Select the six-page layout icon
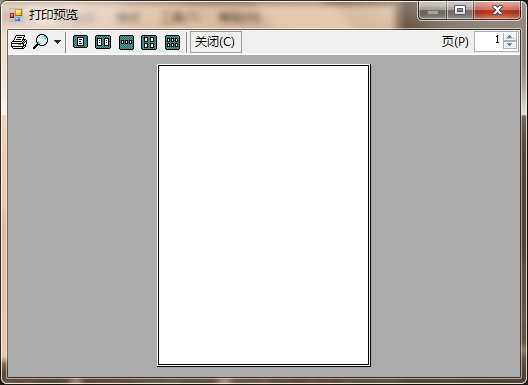Image resolution: width=528 pixels, height=385 pixels. tap(173, 42)
